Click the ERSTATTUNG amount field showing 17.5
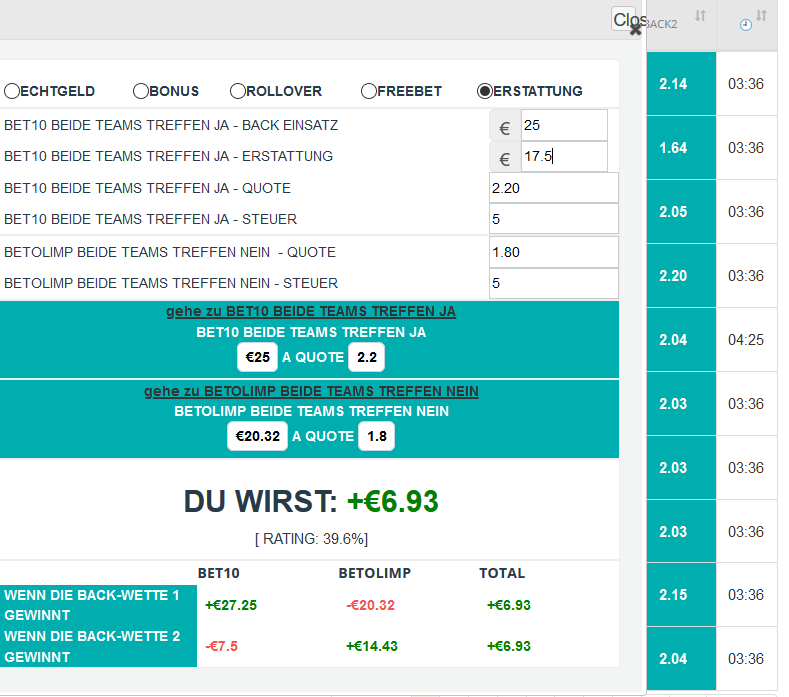789x697 pixels. (x=564, y=157)
